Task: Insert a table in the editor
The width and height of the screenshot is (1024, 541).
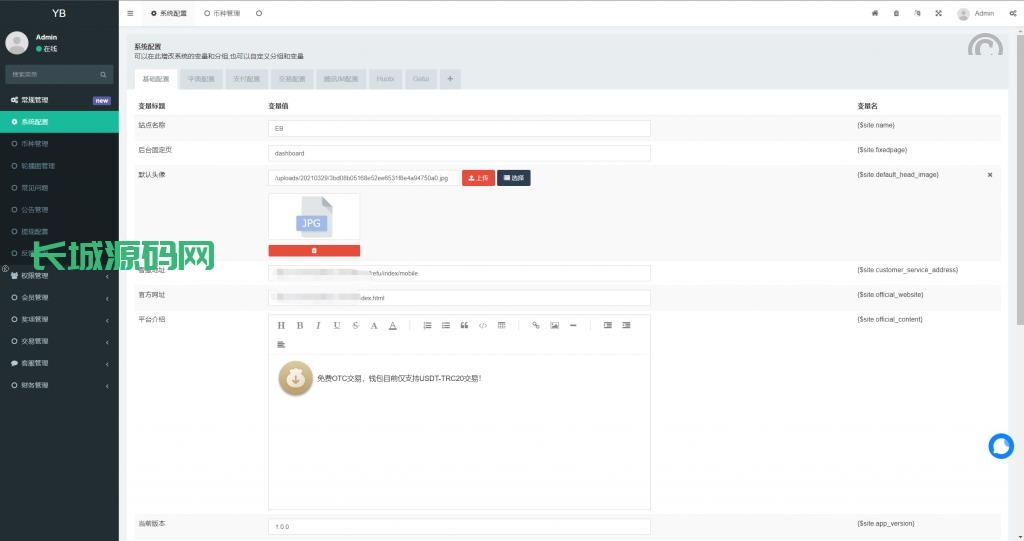Action: 502,325
